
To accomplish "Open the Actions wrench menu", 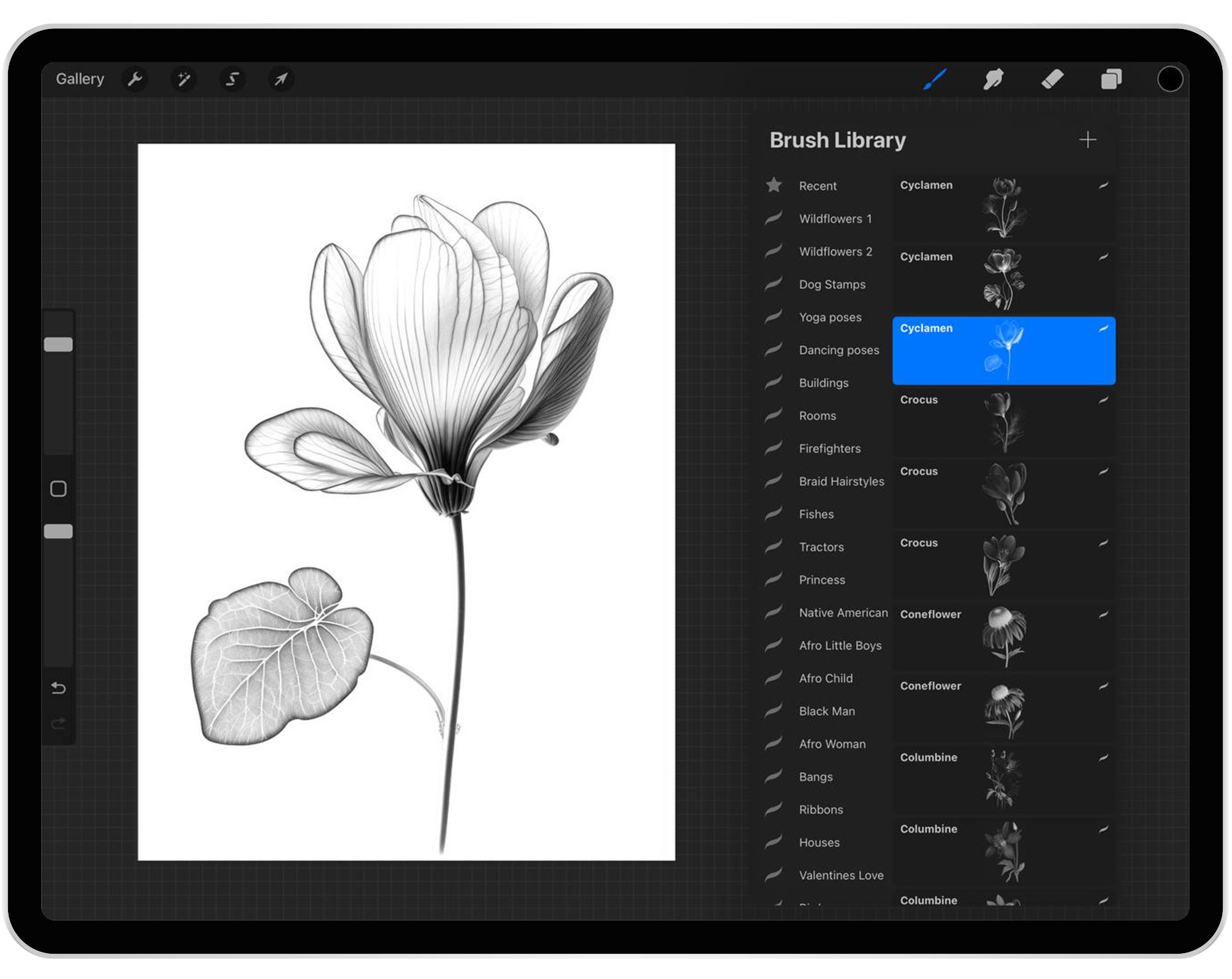I will click(135, 79).
